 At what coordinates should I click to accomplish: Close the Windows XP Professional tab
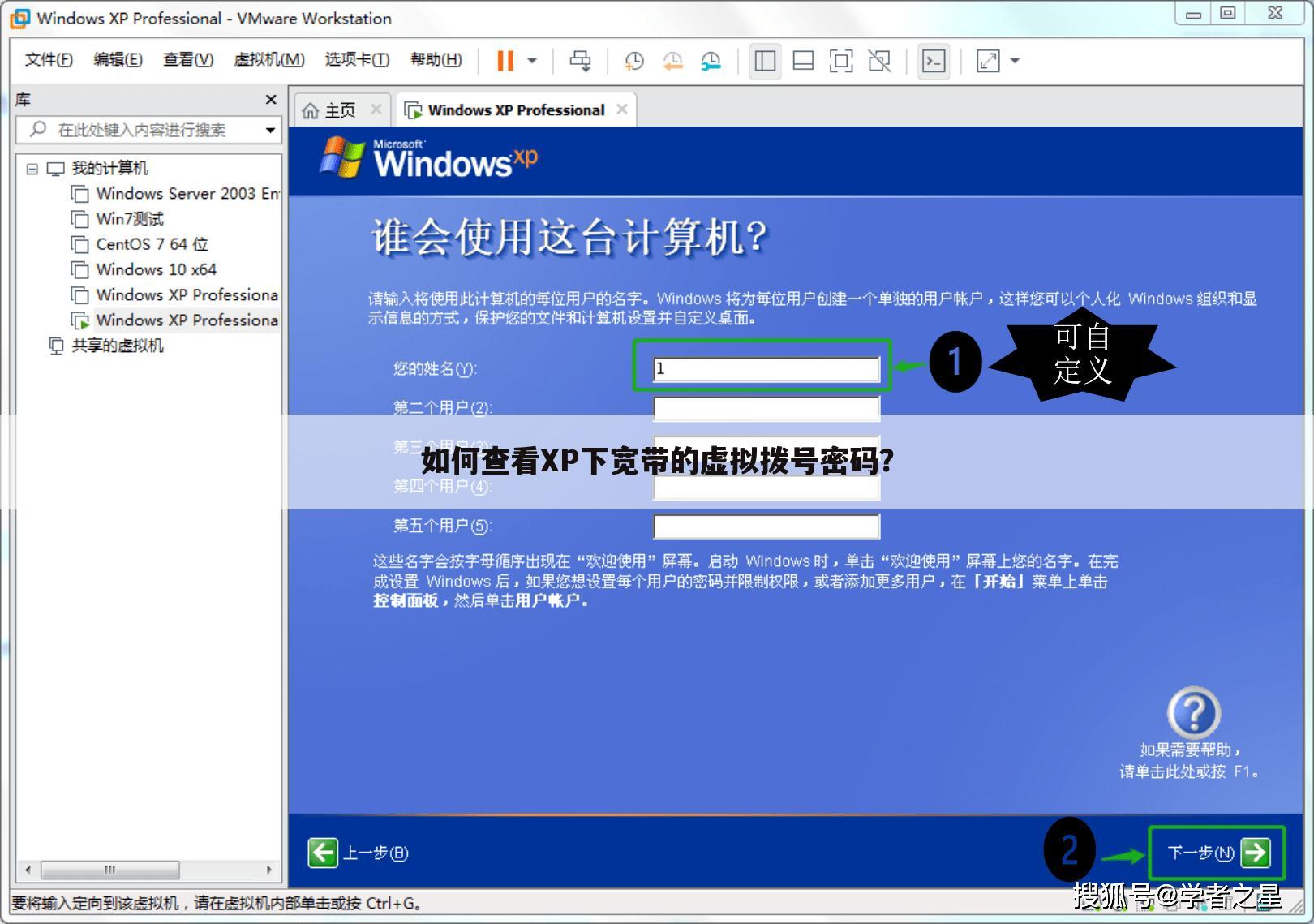pyautogui.click(x=622, y=109)
